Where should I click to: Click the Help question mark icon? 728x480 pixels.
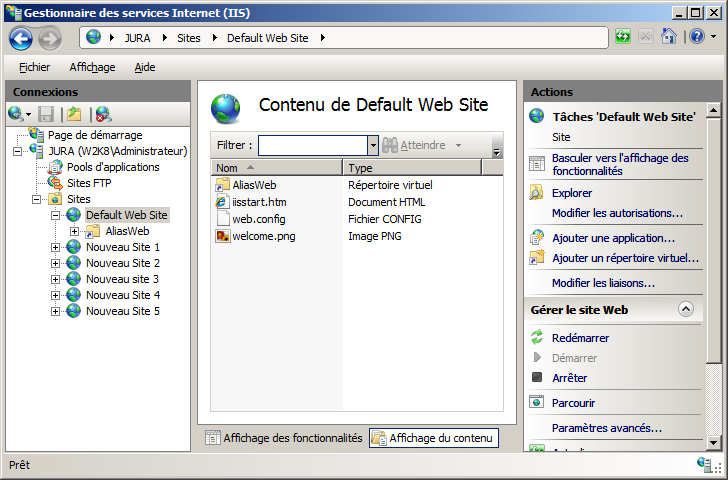(696, 37)
